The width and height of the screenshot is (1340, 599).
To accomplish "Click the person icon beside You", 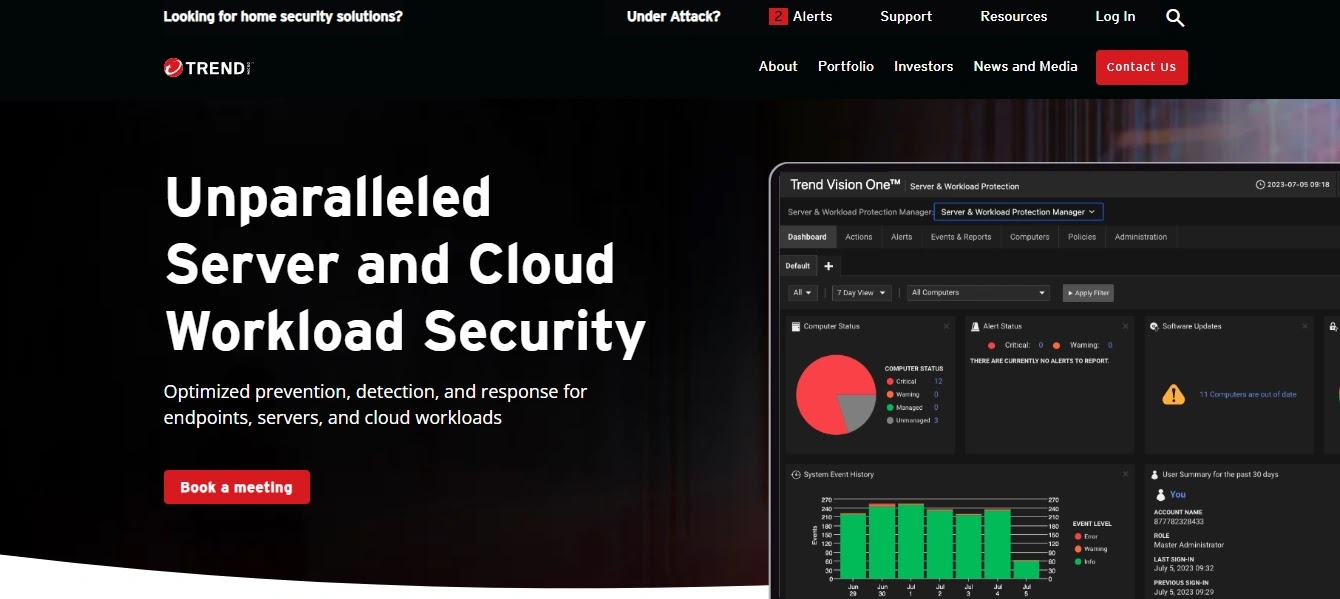I will click(1160, 494).
